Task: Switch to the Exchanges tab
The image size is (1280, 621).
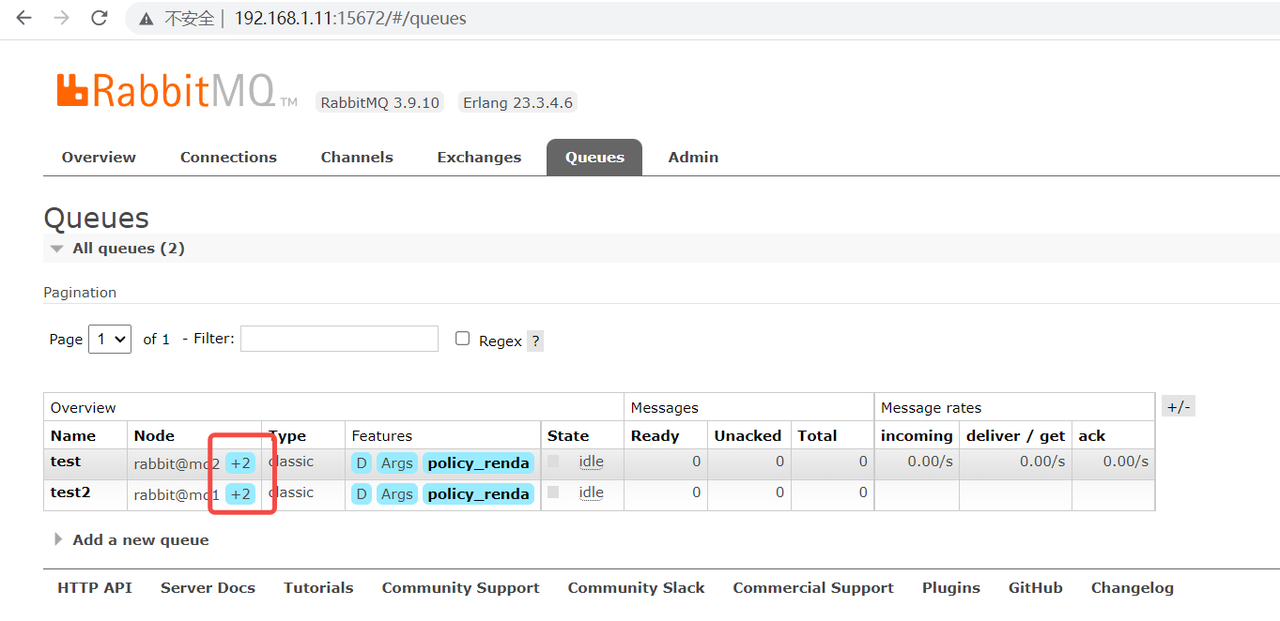Action: tap(479, 157)
